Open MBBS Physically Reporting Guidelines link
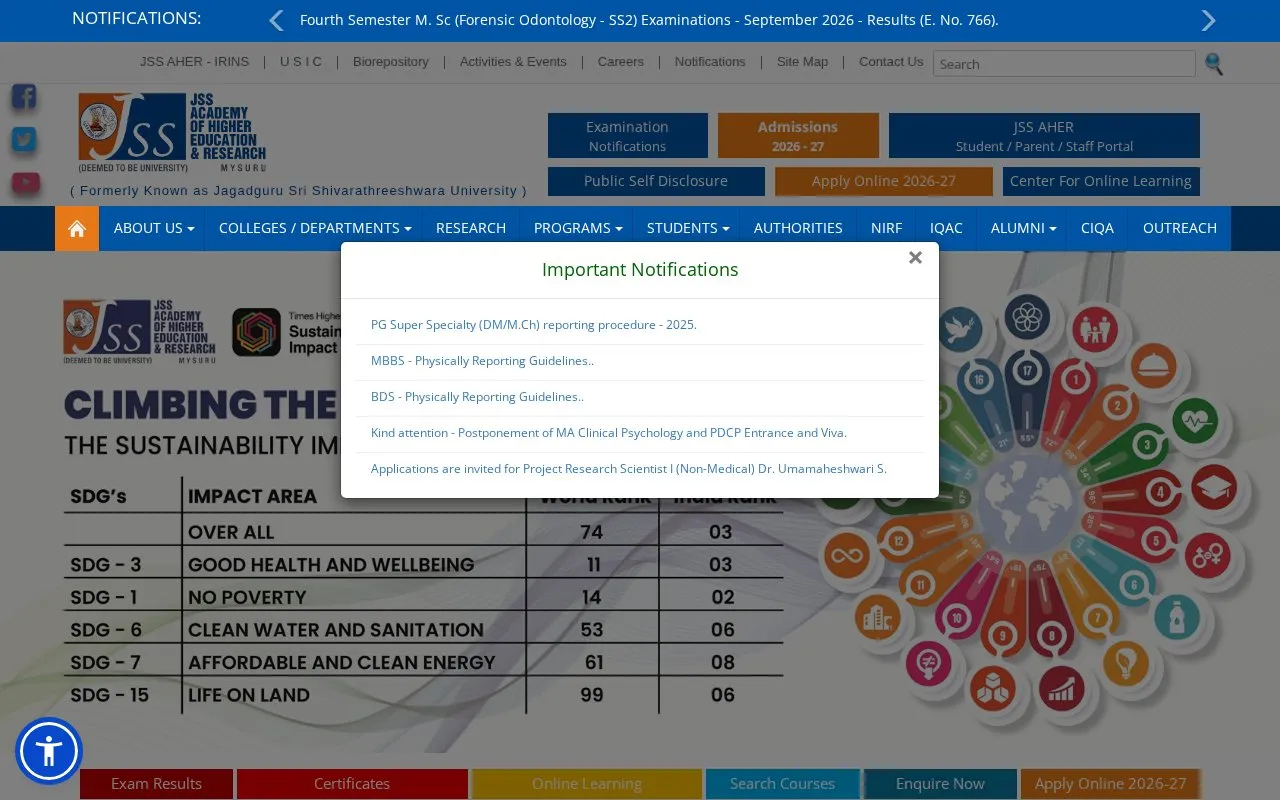The image size is (1280, 800). (x=482, y=361)
